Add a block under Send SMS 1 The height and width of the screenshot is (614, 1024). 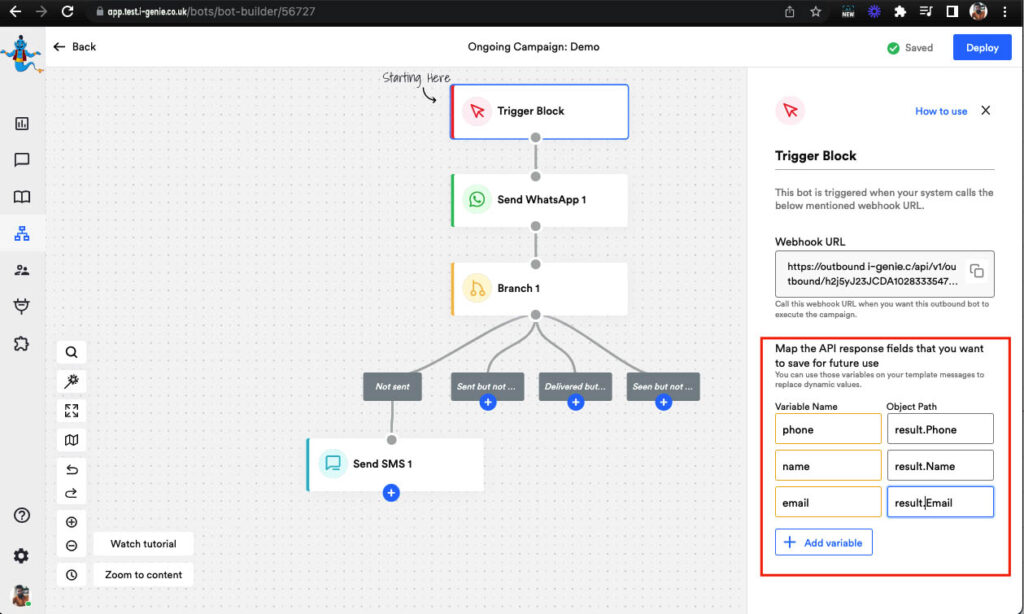pos(391,493)
